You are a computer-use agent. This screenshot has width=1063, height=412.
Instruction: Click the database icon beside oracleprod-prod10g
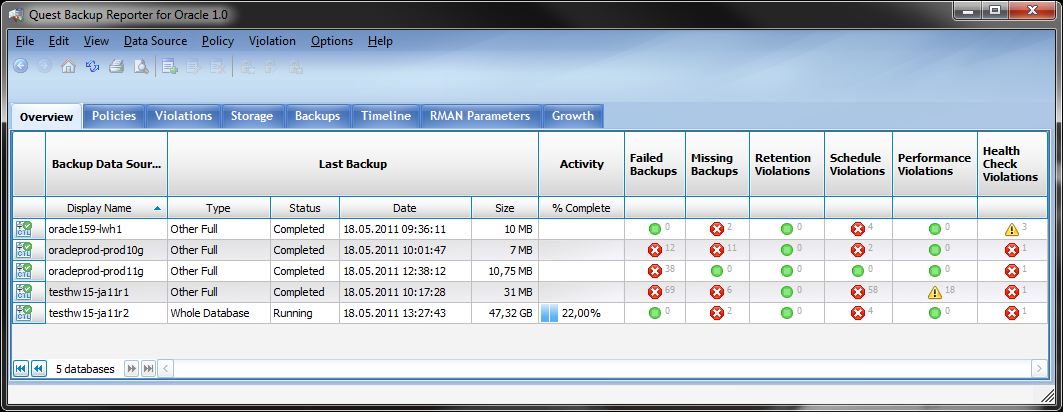coord(24,250)
